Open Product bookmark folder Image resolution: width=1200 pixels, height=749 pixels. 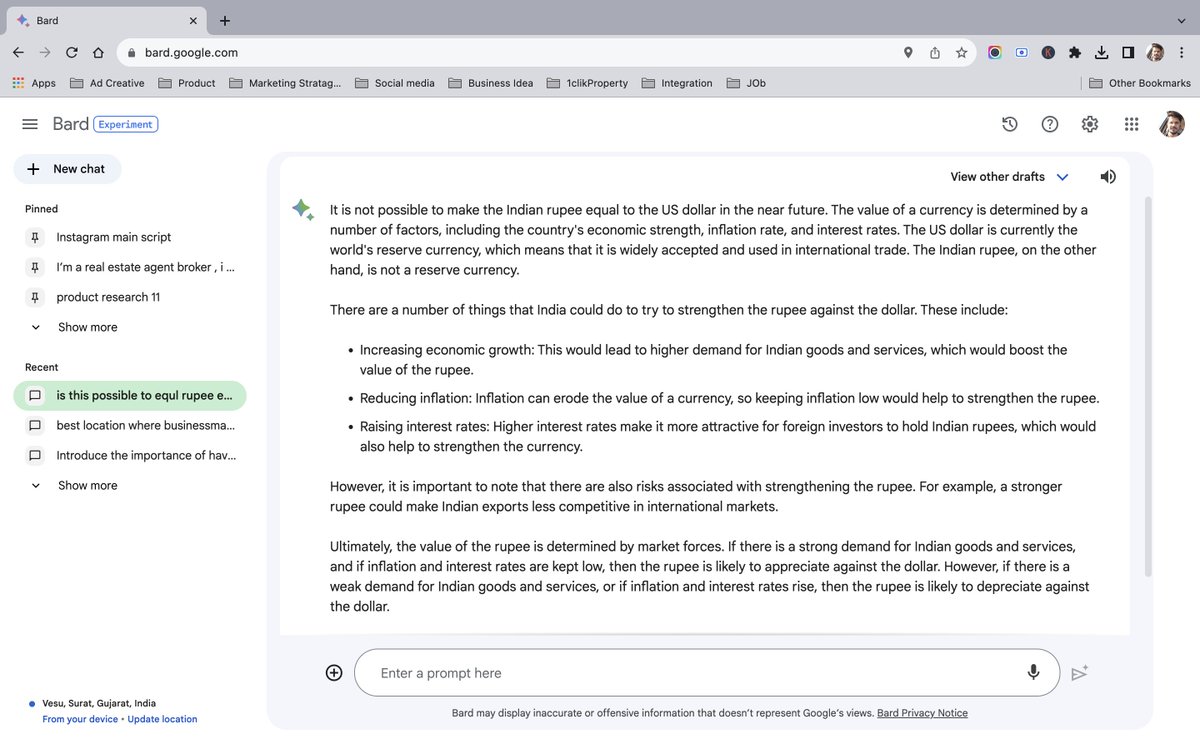click(x=186, y=83)
